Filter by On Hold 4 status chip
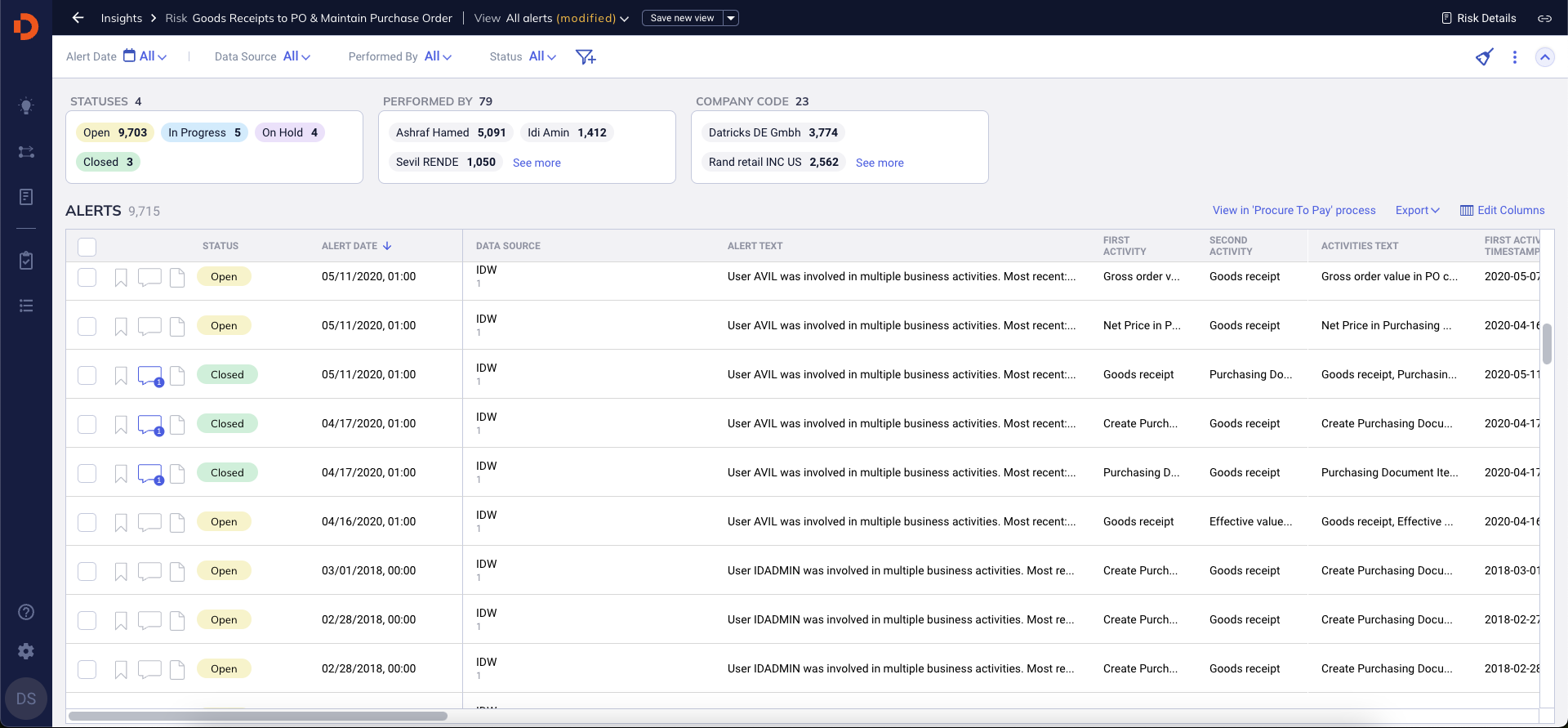 point(290,132)
